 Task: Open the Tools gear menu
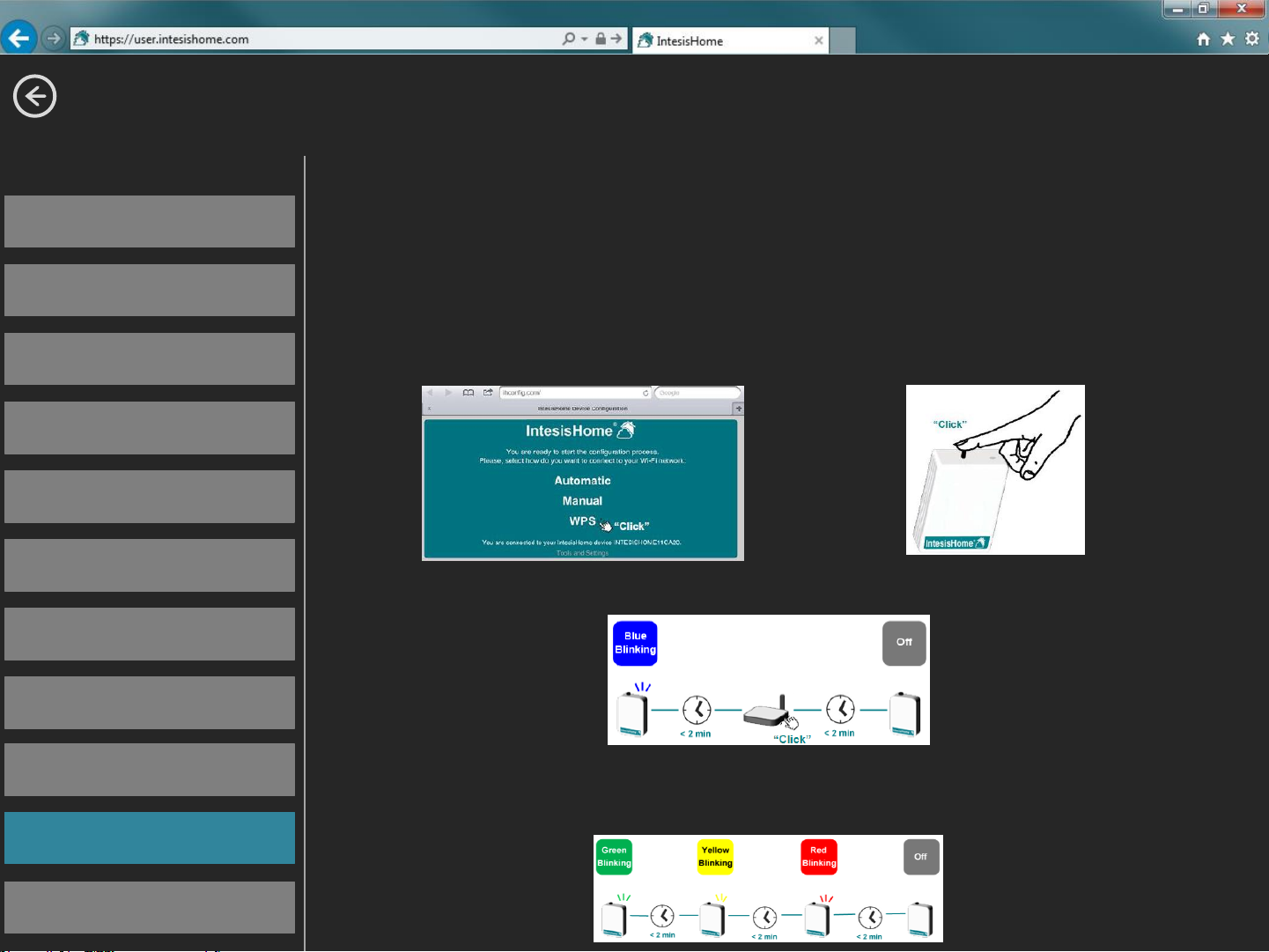click(1252, 39)
